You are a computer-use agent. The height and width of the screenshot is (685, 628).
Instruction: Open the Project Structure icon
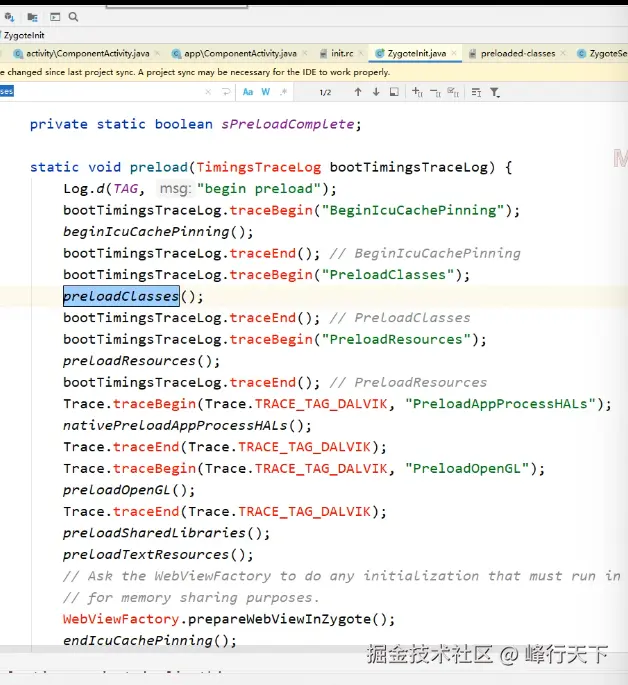32,17
